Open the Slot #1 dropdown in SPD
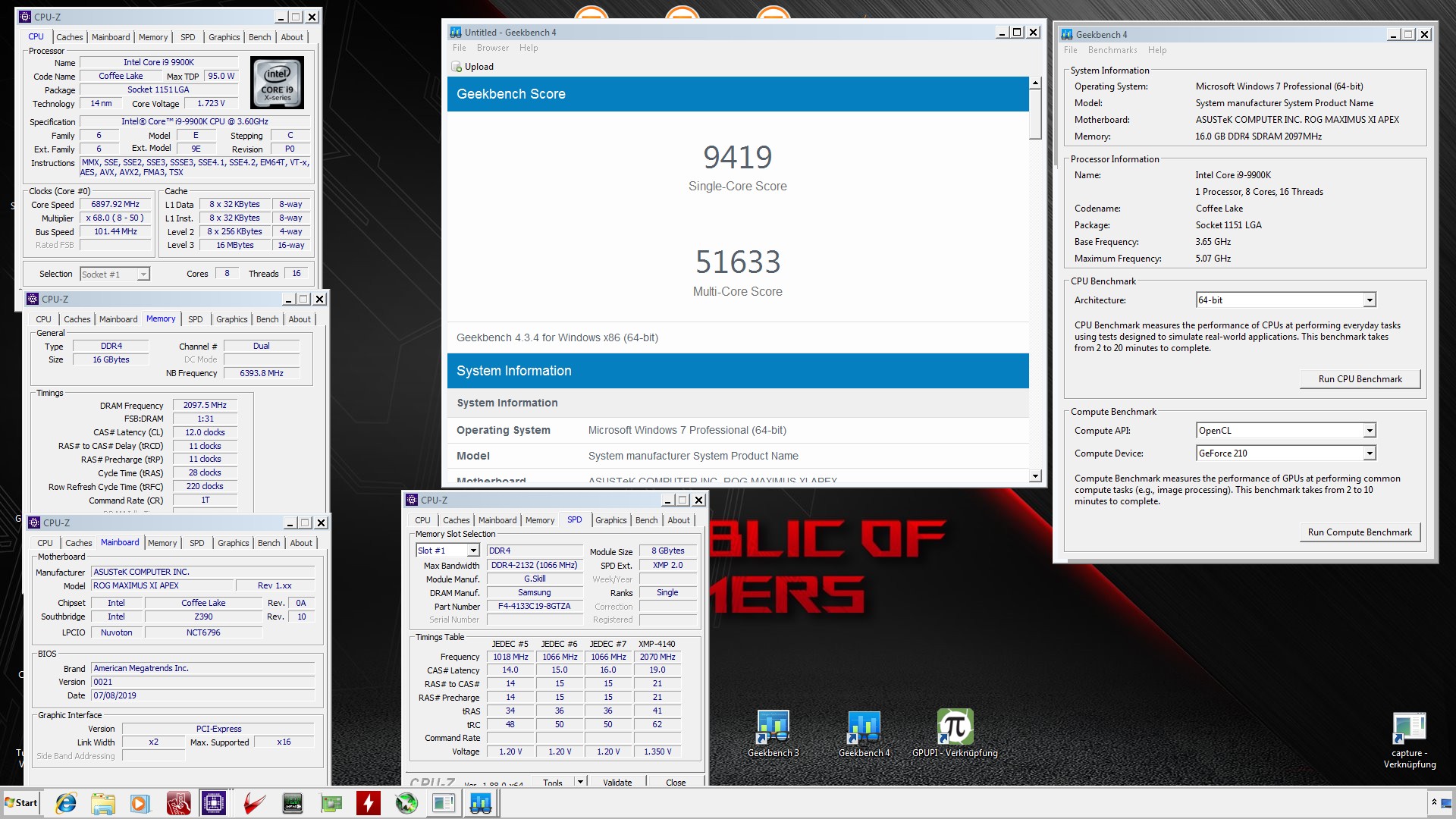The height and width of the screenshot is (819, 1456). [x=473, y=551]
